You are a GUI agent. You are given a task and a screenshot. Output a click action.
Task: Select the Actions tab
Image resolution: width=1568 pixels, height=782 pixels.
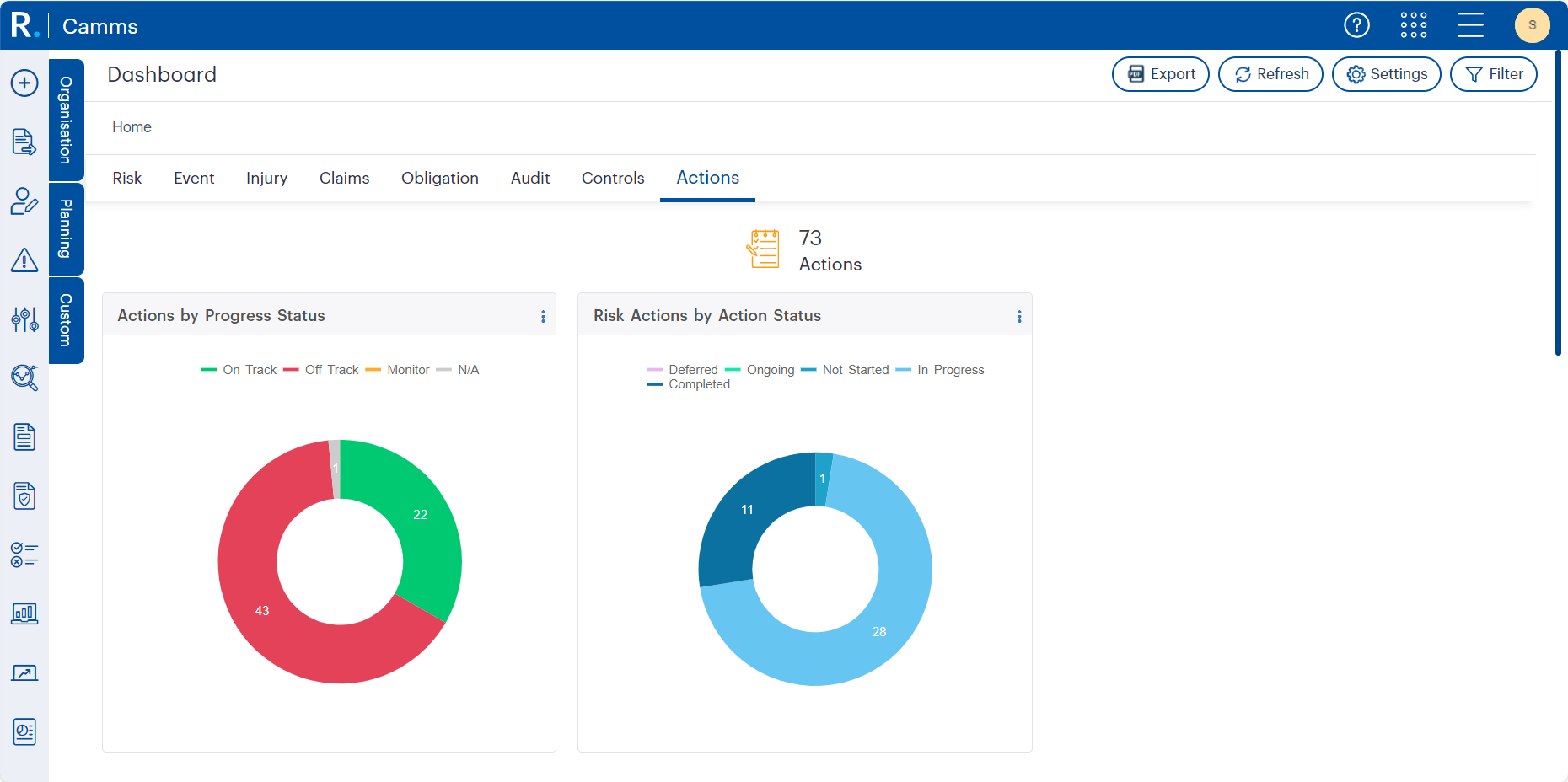(x=707, y=178)
